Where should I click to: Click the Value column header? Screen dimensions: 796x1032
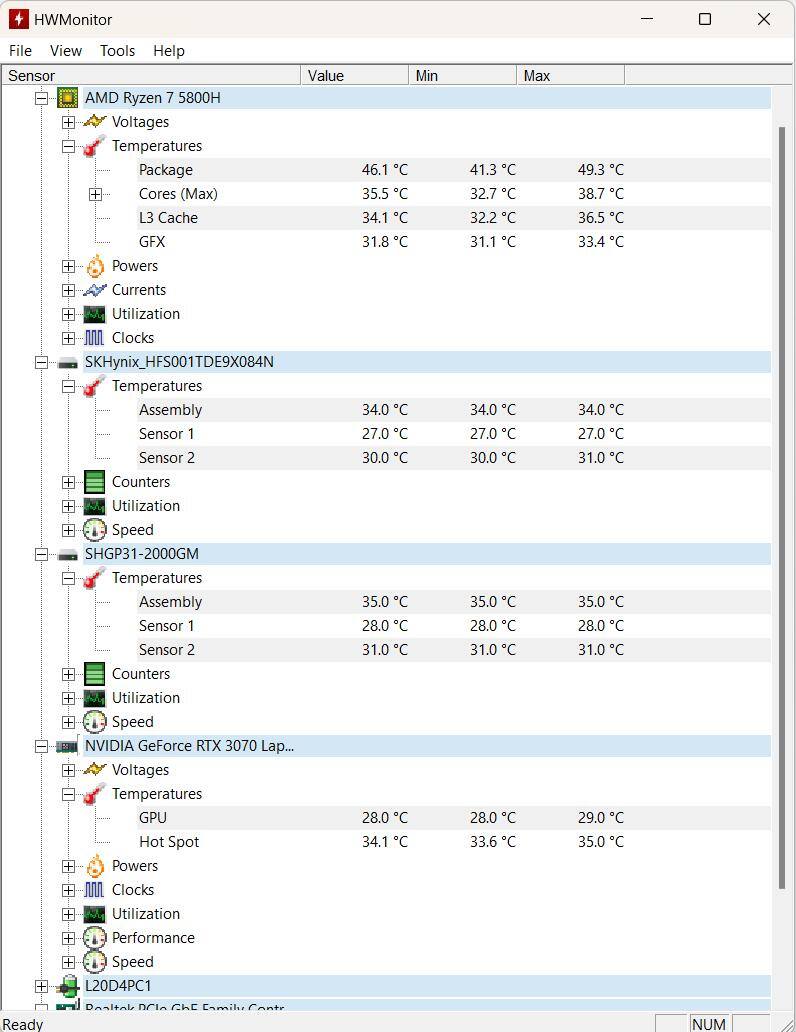coord(355,76)
